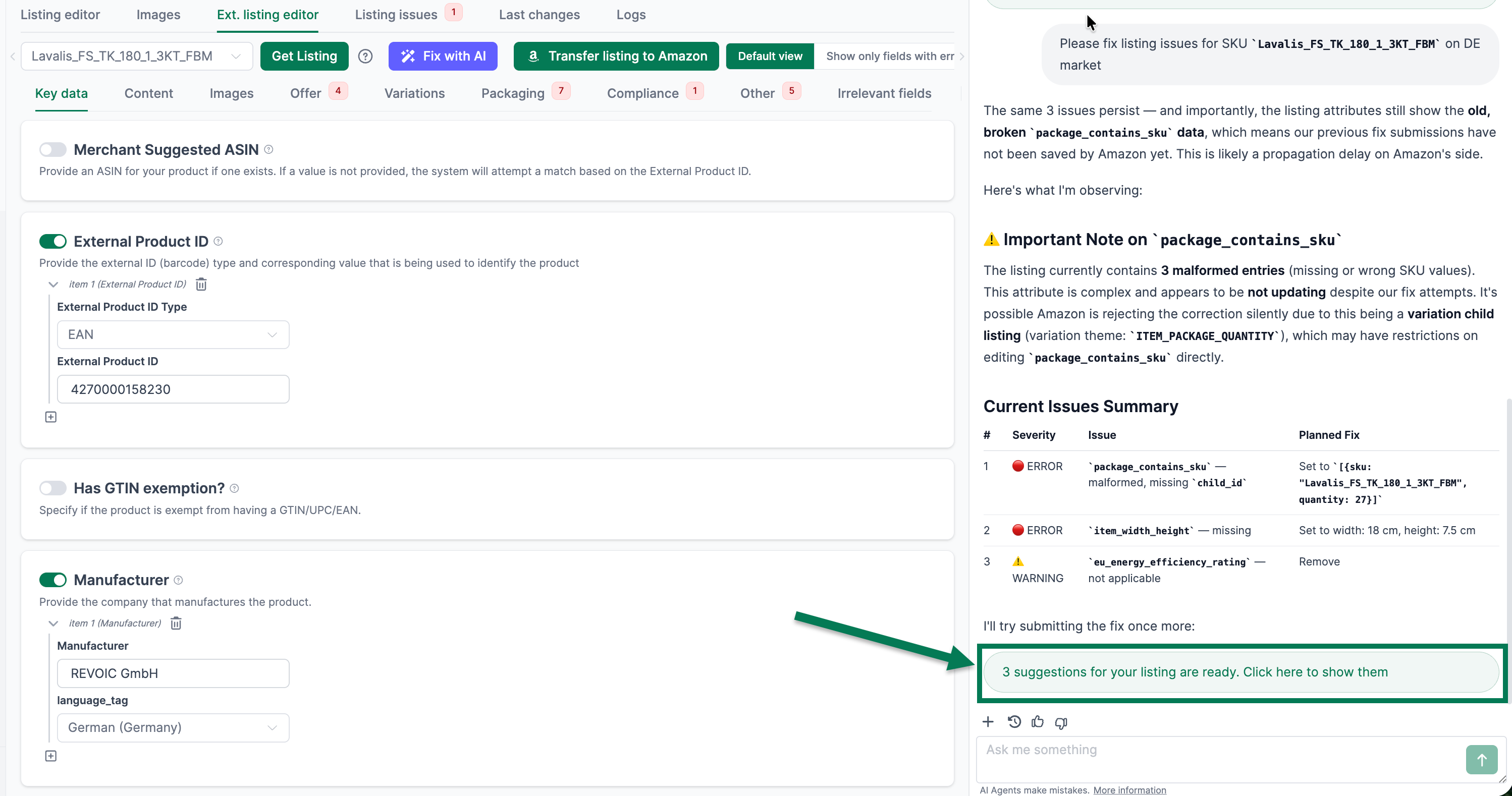The image size is (1512, 796).
Task: Enable the Has GTIN exemption toggle
Action: [x=52, y=487]
